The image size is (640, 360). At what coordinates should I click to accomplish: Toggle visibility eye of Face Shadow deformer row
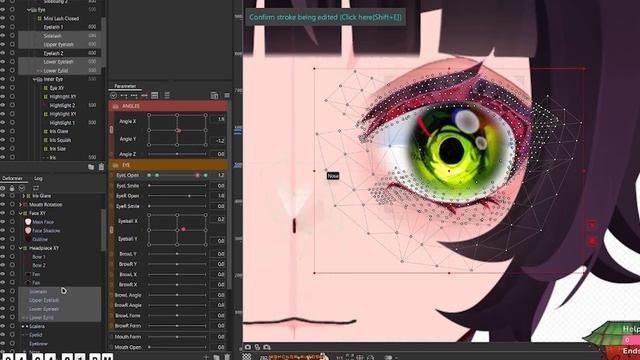pyautogui.click(x=3, y=231)
